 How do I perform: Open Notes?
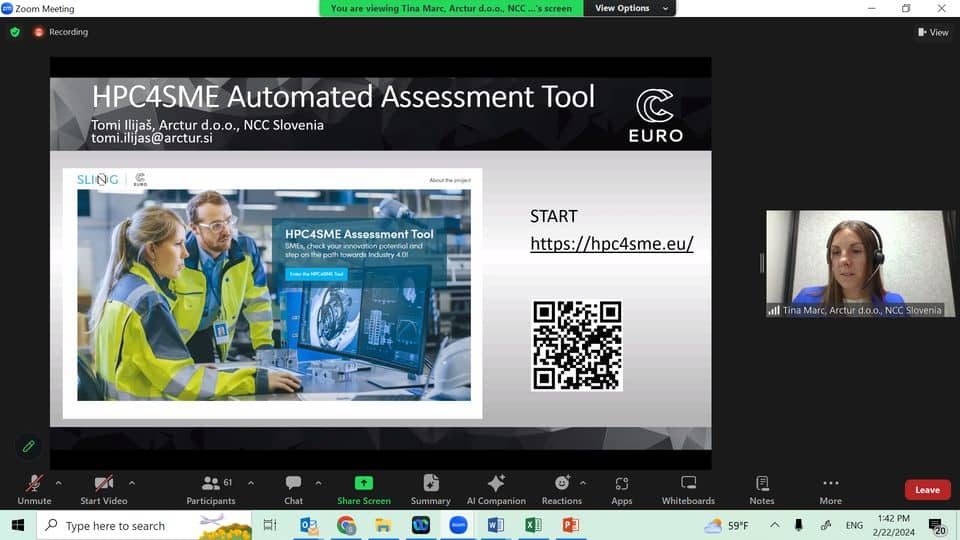762,490
